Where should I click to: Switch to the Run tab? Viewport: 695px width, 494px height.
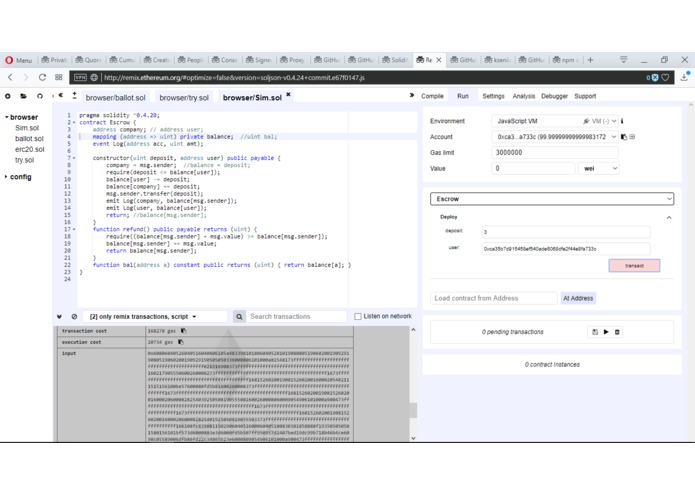point(463,96)
